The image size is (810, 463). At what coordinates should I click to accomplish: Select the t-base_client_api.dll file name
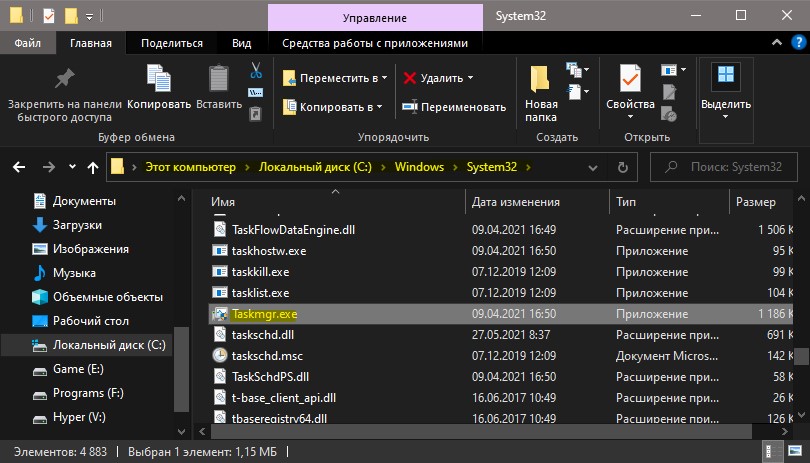tap(284, 398)
